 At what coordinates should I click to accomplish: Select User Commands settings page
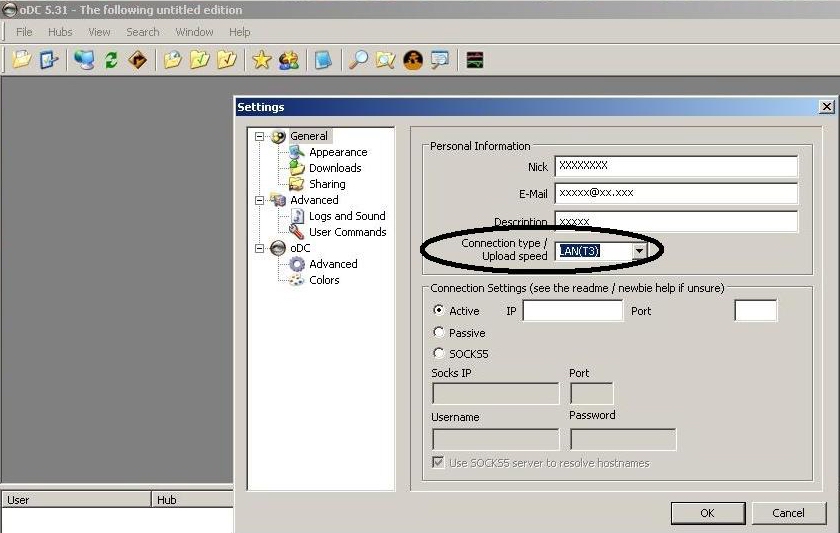click(347, 232)
